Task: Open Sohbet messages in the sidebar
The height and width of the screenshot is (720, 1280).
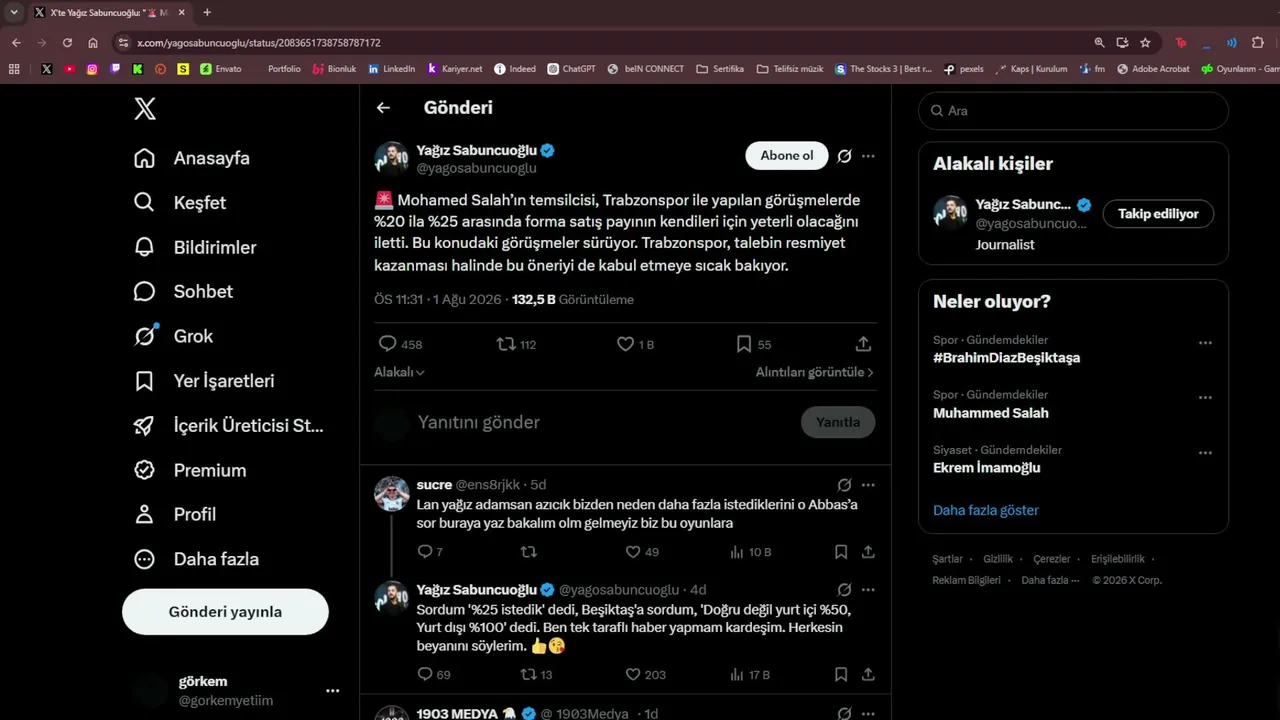Action: point(182,291)
